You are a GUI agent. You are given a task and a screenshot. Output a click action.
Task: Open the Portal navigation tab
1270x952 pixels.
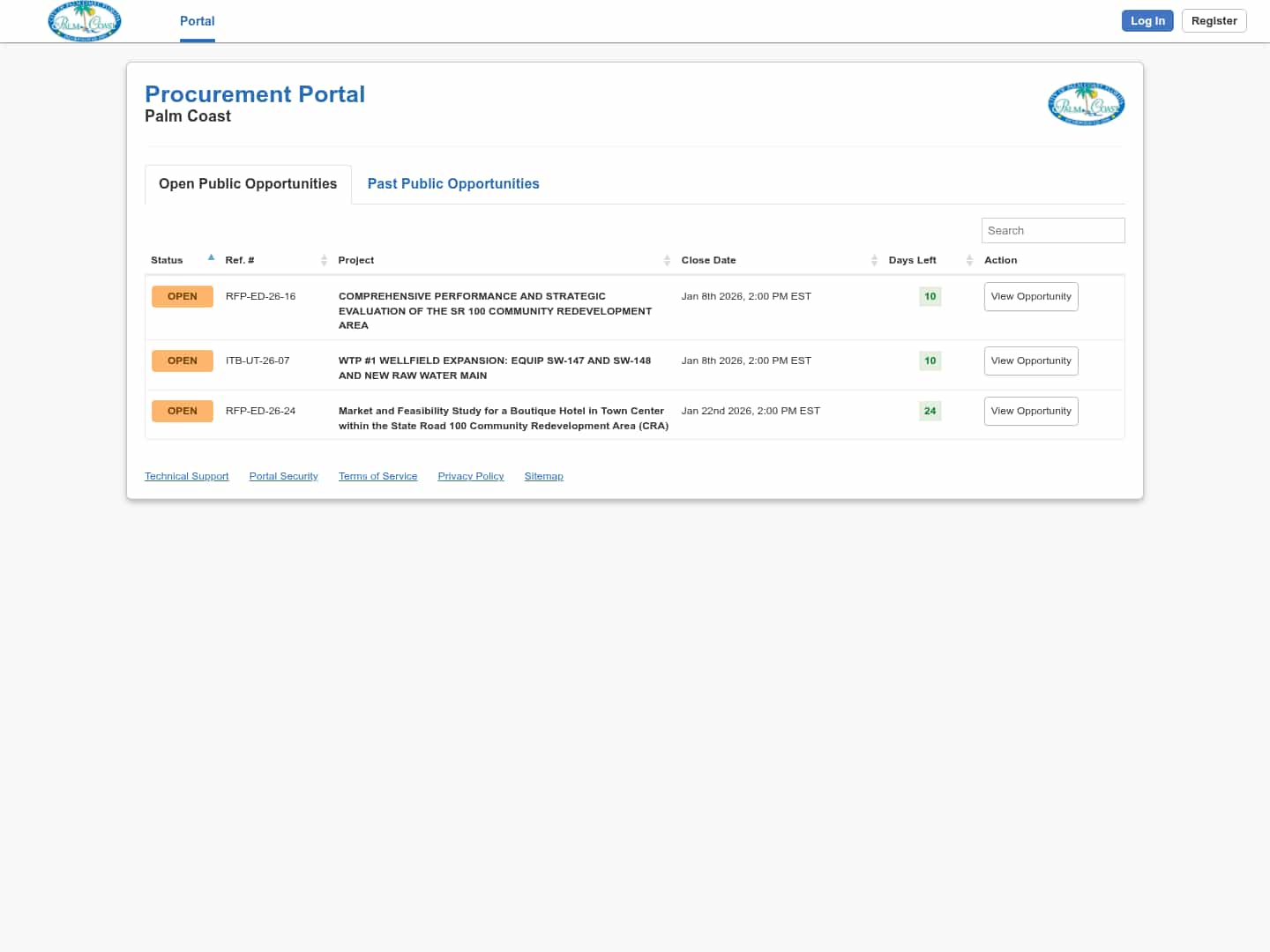197,21
